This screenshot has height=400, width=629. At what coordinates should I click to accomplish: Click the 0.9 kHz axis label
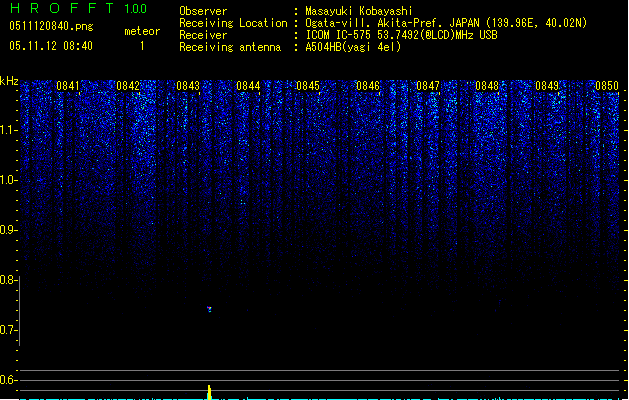tap(8, 230)
